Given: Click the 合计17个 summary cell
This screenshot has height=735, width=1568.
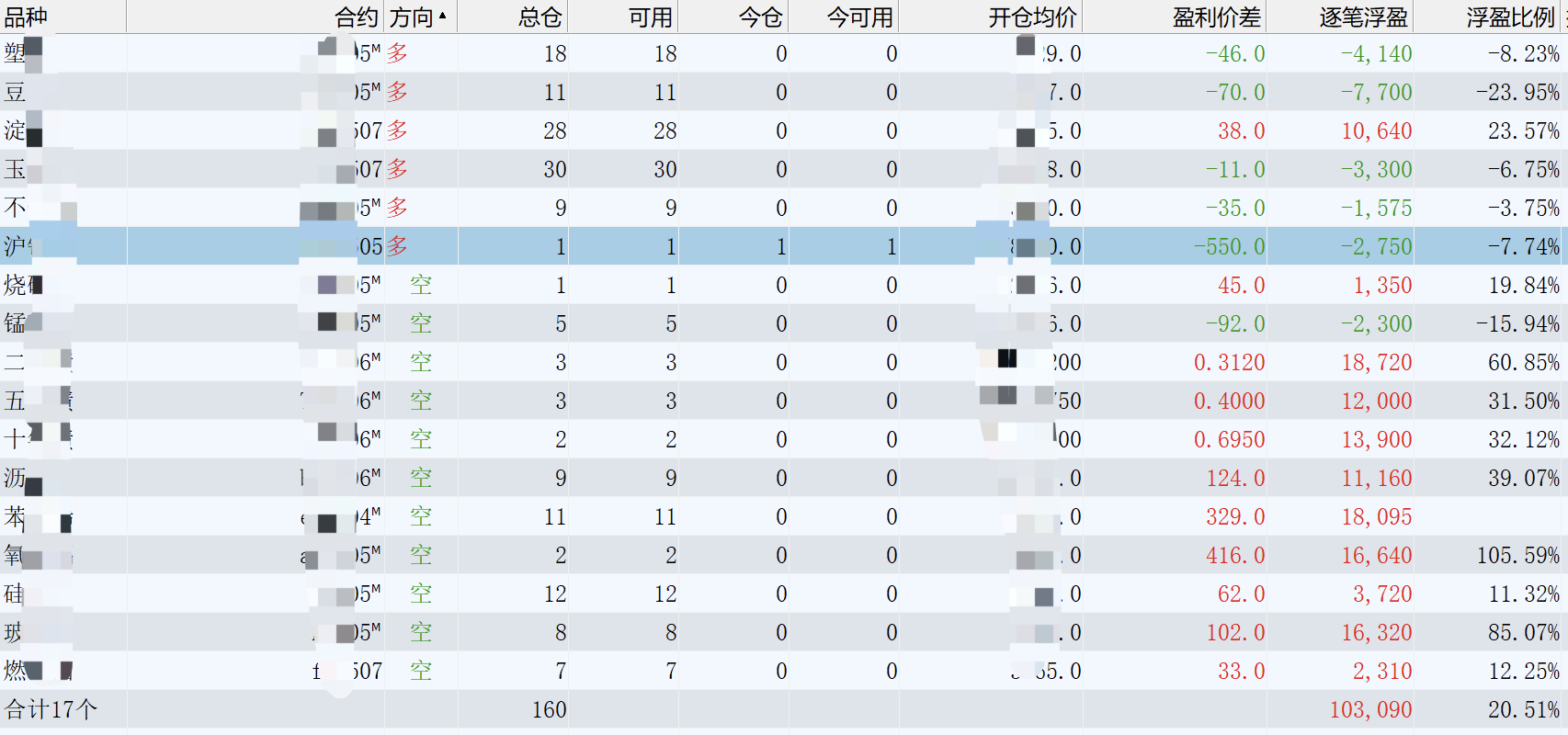Looking at the screenshot, I should point(51,709).
